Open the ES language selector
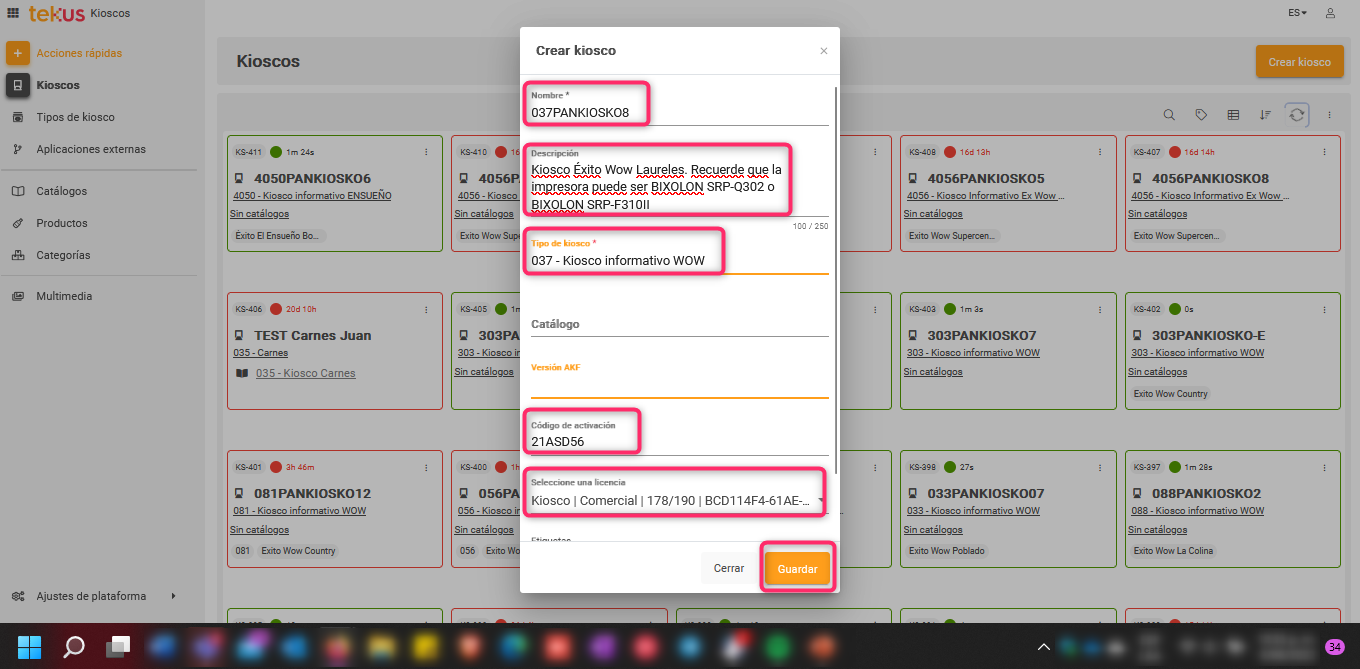This screenshot has width=1360, height=669. [1297, 13]
